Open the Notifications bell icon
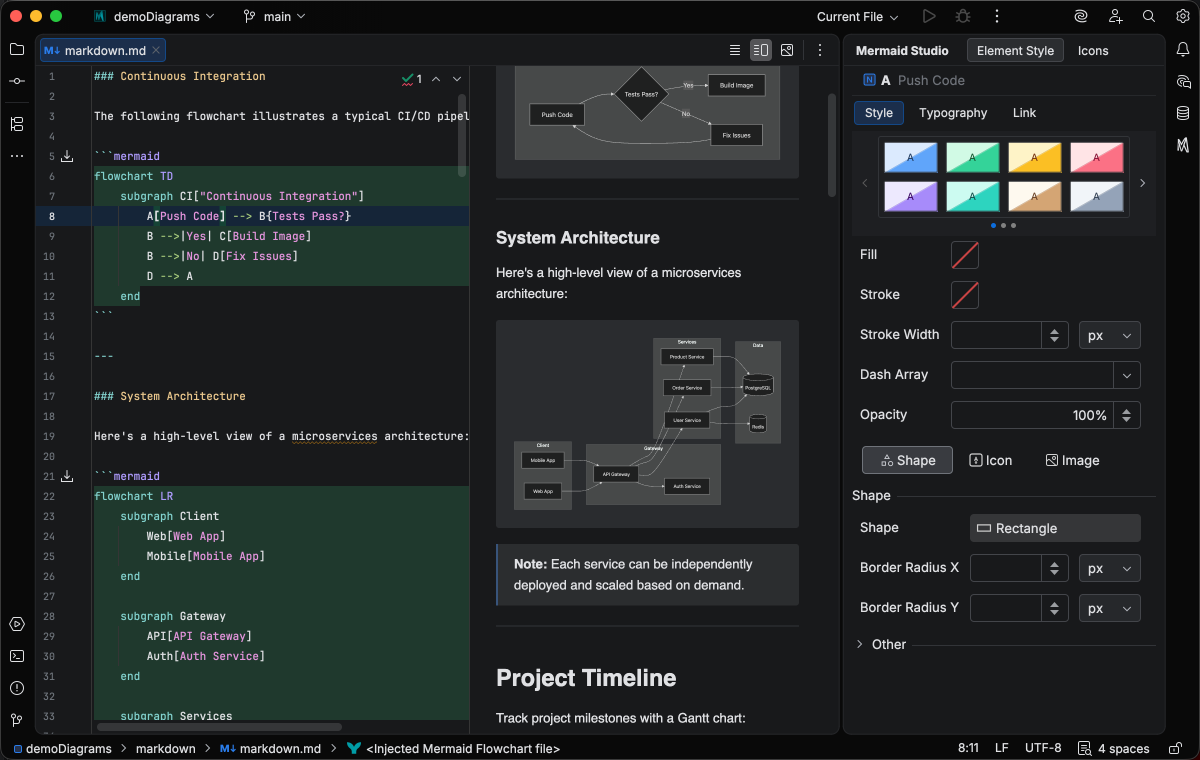Image resolution: width=1200 pixels, height=760 pixels. (x=1183, y=49)
